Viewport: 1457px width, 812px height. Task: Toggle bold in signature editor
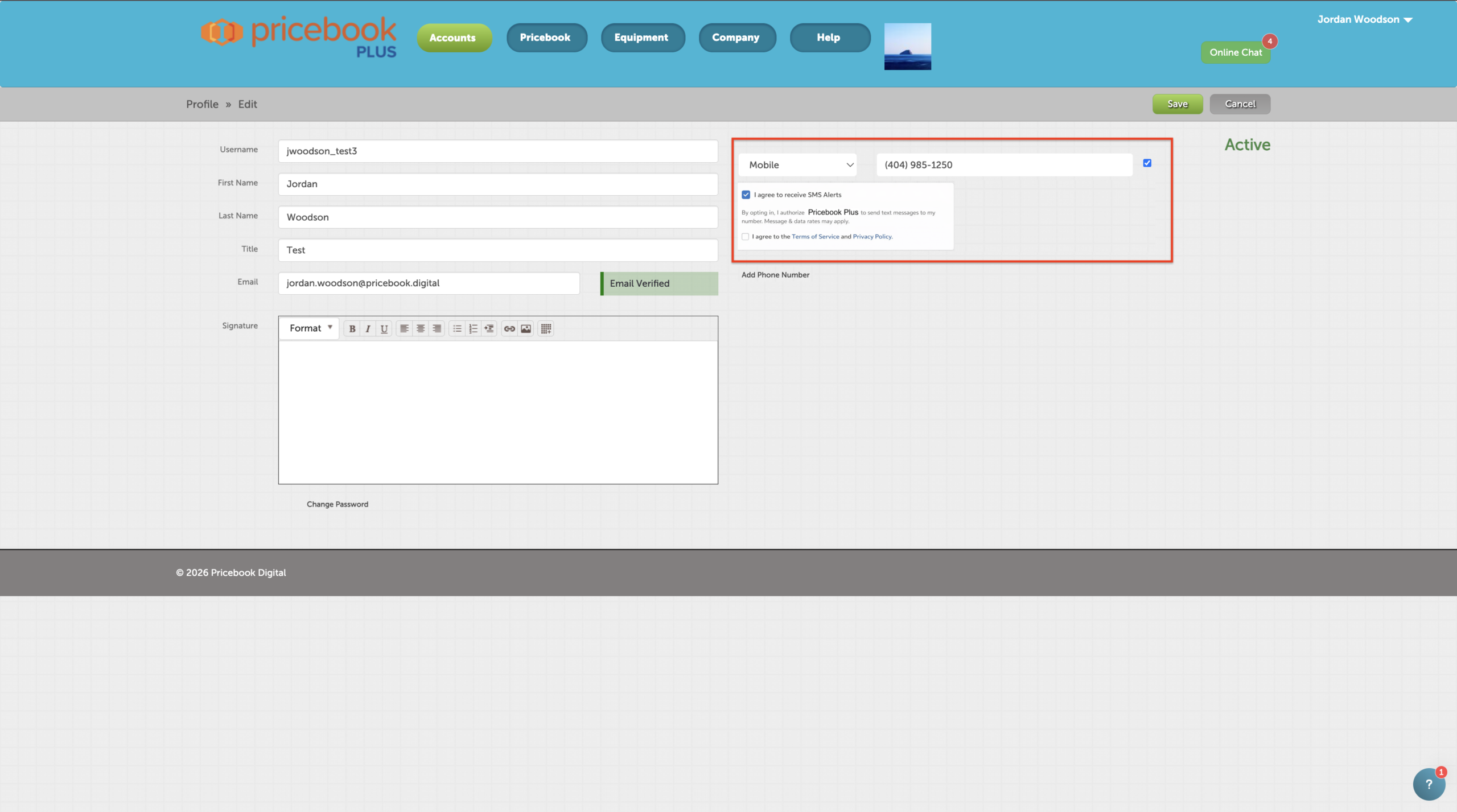tap(352, 328)
